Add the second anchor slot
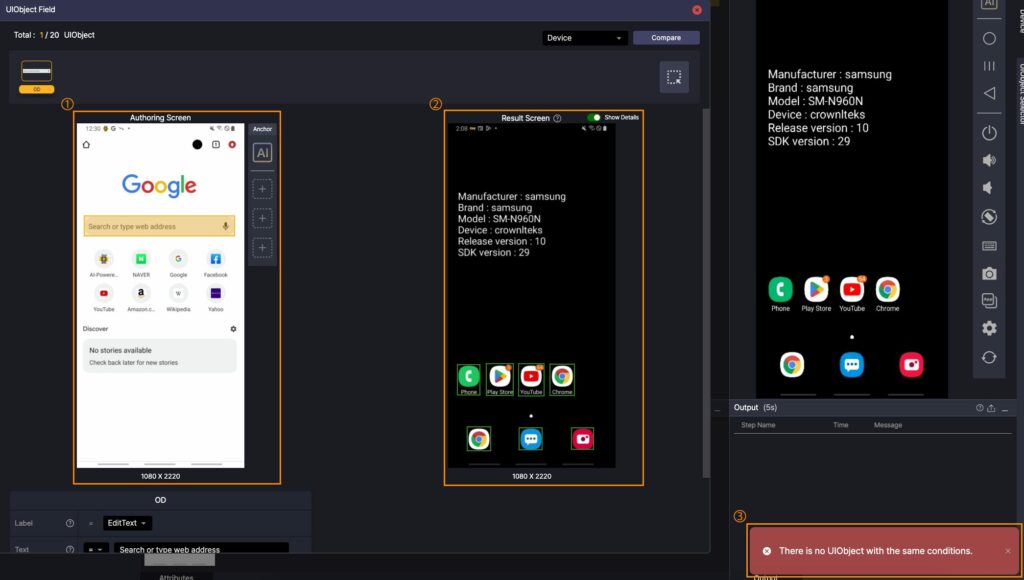 point(263,218)
